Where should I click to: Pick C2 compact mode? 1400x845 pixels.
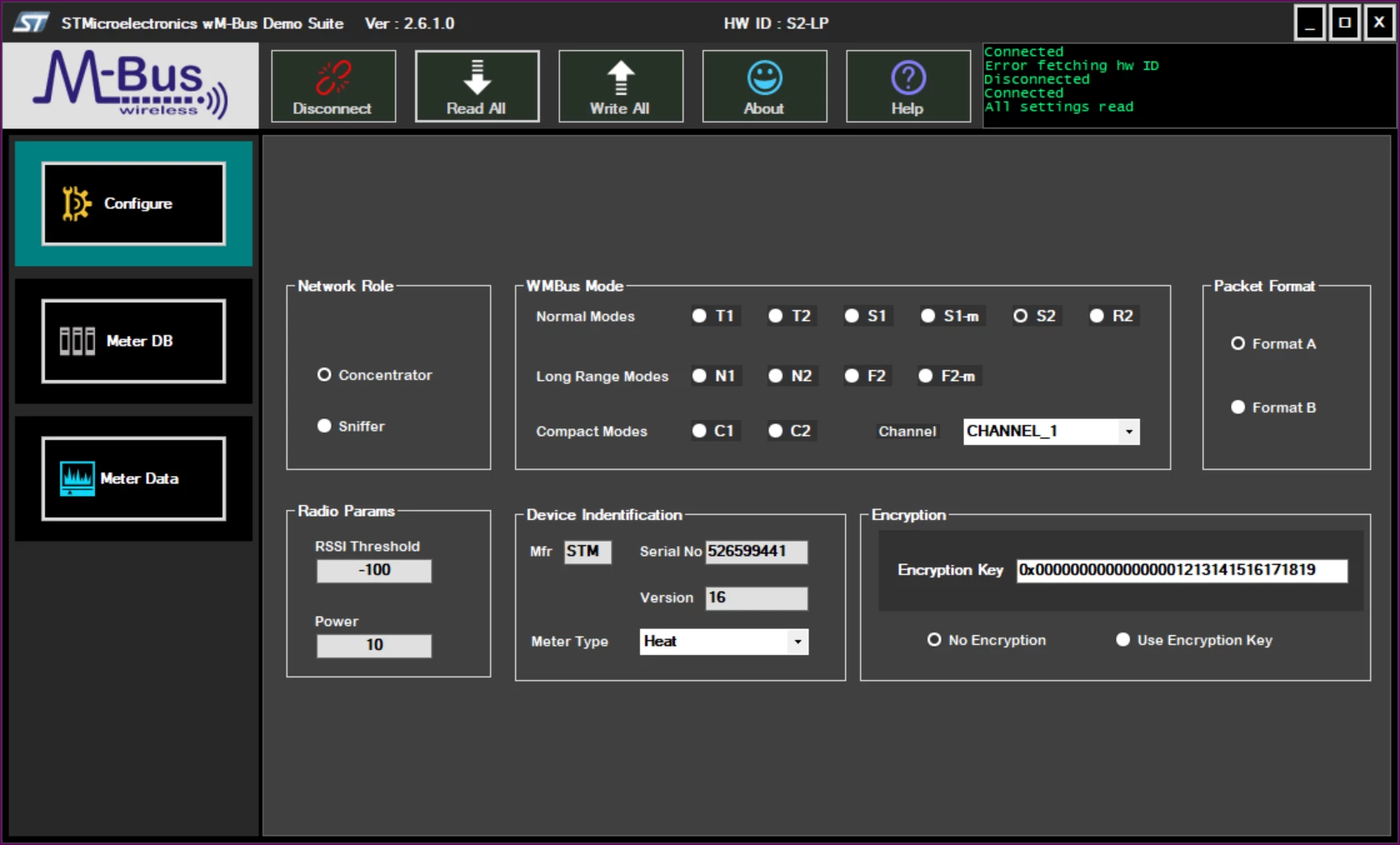[775, 431]
